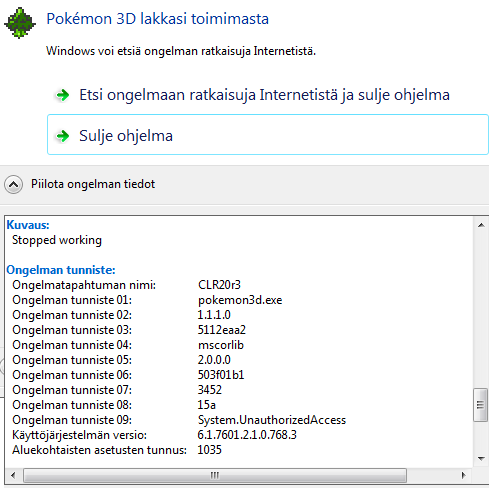Click the horizontal scroll right arrow
Screen dimensions: 494x489
(x=463, y=475)
